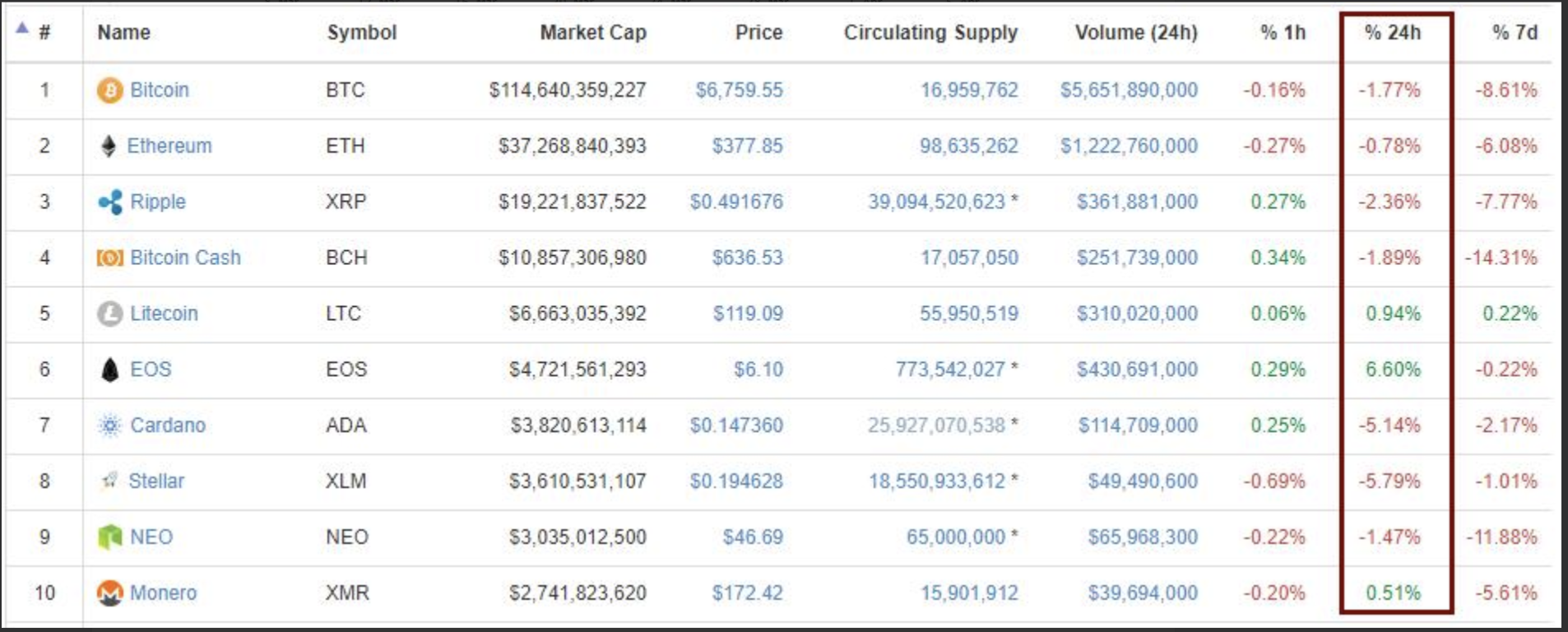Click the black EOS teardrop icon

point(109,369)
